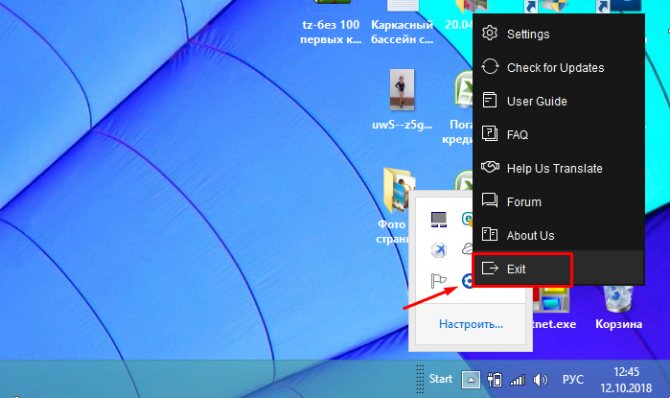Open the User Guide menu entry
This screenshot has height=398, width=670.
click(x=558, y=101)
